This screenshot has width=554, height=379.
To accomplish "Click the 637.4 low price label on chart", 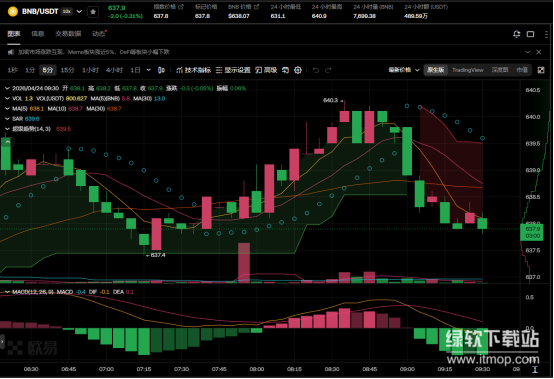I will pyautogui.click(x=158, y=255).
